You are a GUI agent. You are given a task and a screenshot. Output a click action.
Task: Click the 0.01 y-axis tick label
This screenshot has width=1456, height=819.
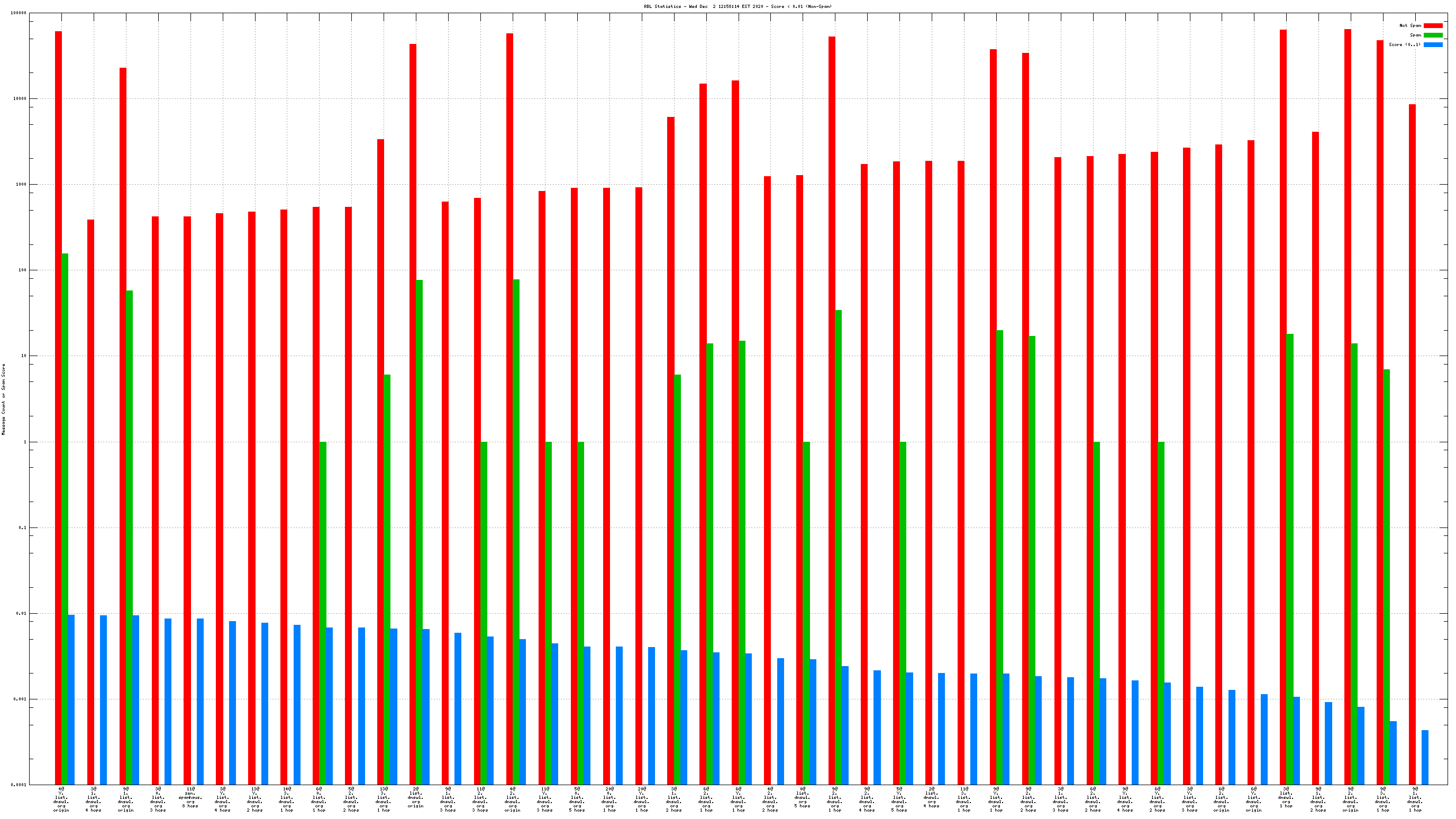click(22, 613)
